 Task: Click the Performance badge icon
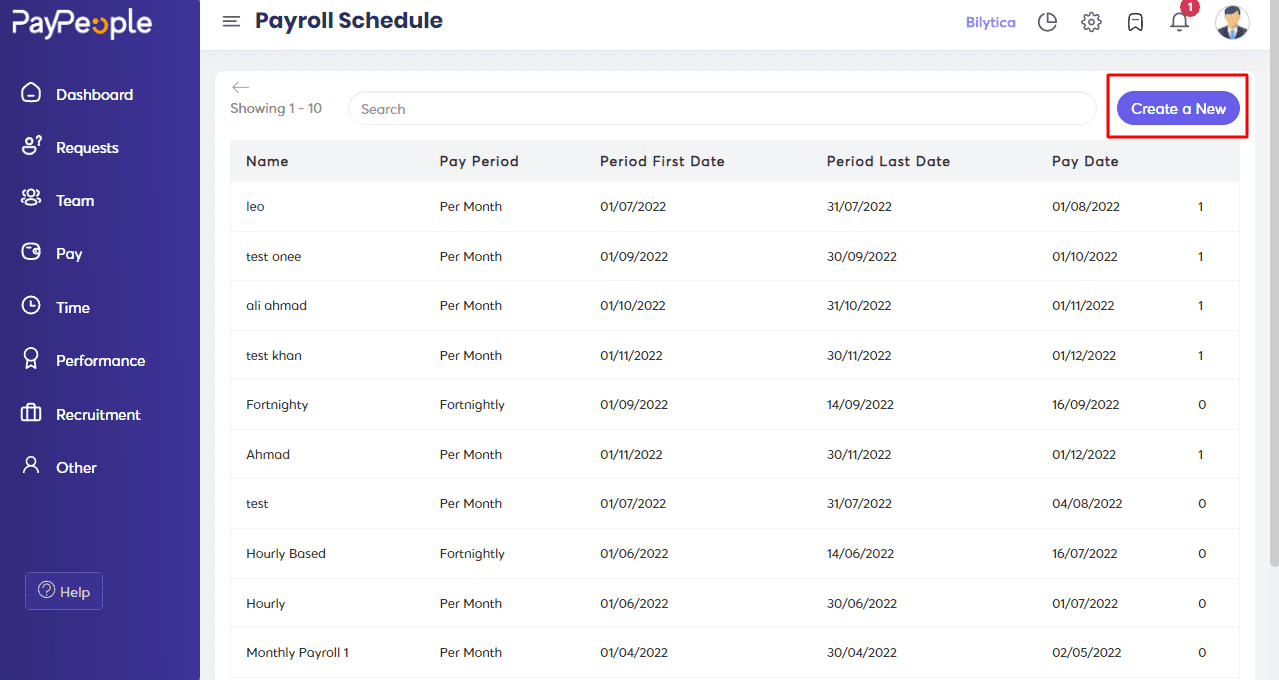[29, 360]
